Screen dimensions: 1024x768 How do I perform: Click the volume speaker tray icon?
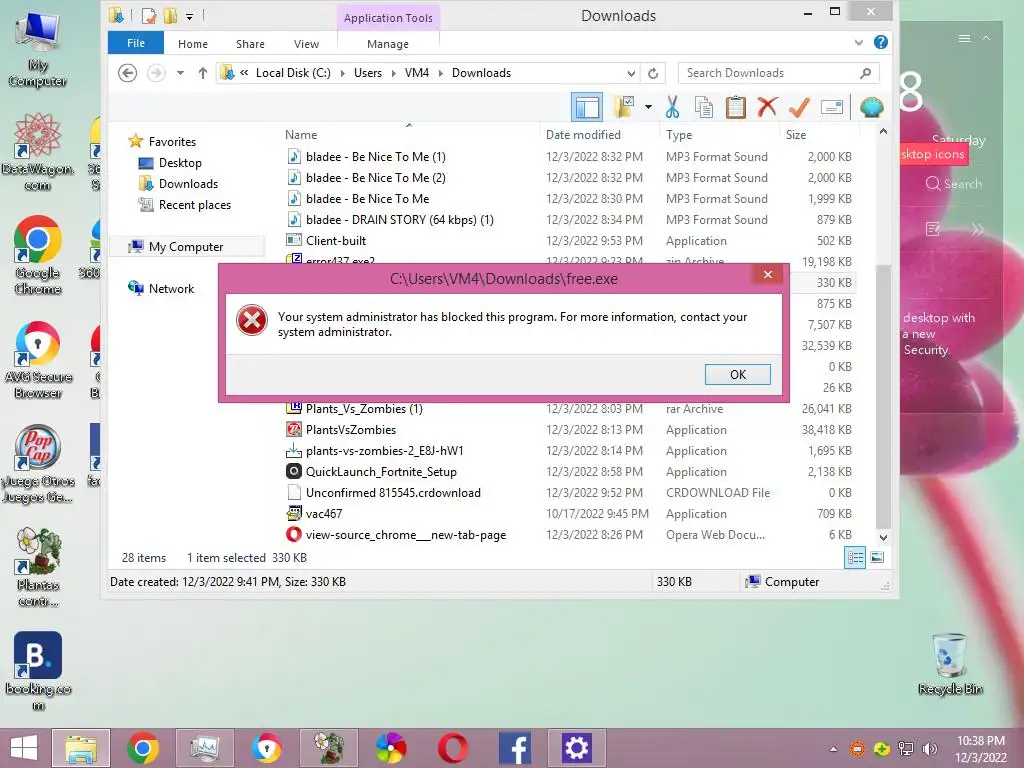929,749
